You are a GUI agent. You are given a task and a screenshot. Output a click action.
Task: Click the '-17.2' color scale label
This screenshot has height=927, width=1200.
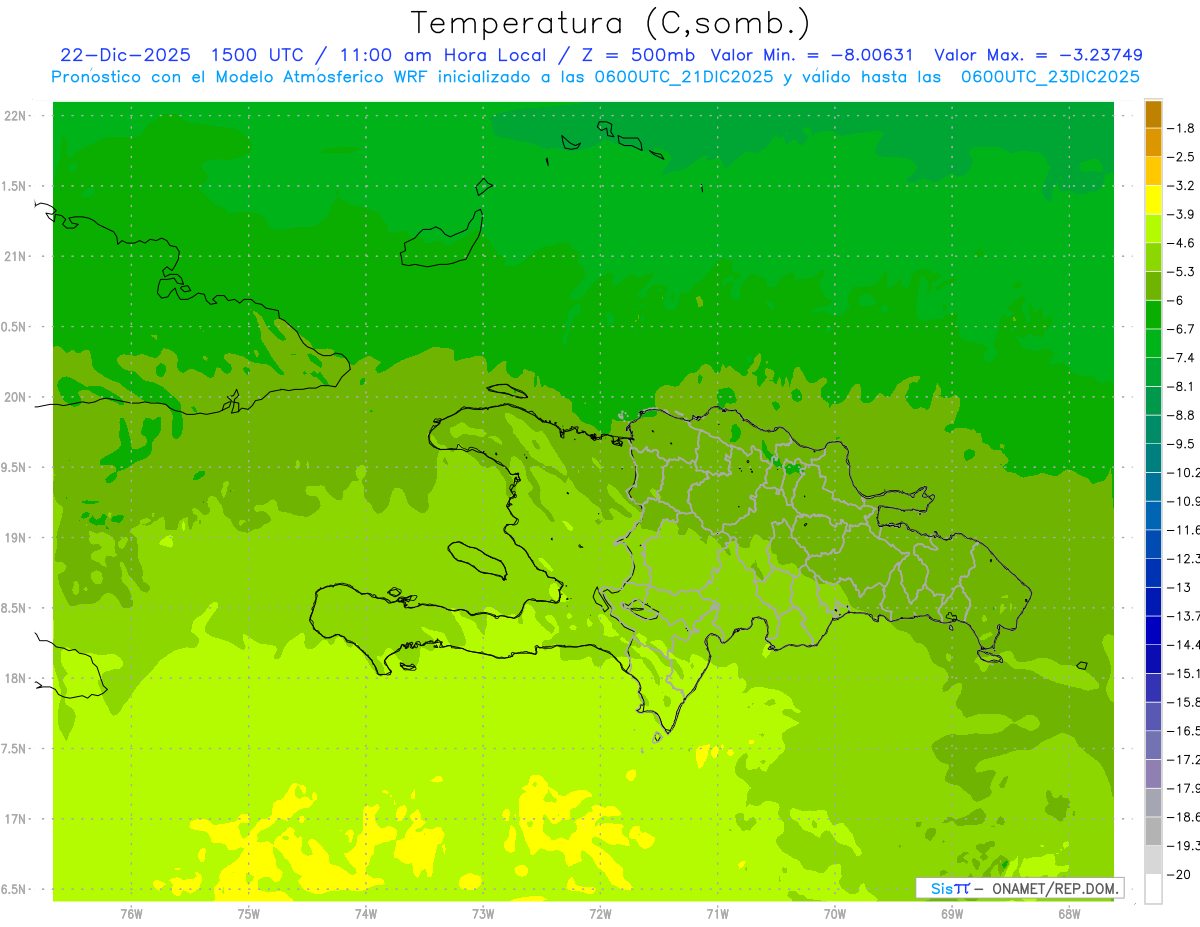(1183, 760)
